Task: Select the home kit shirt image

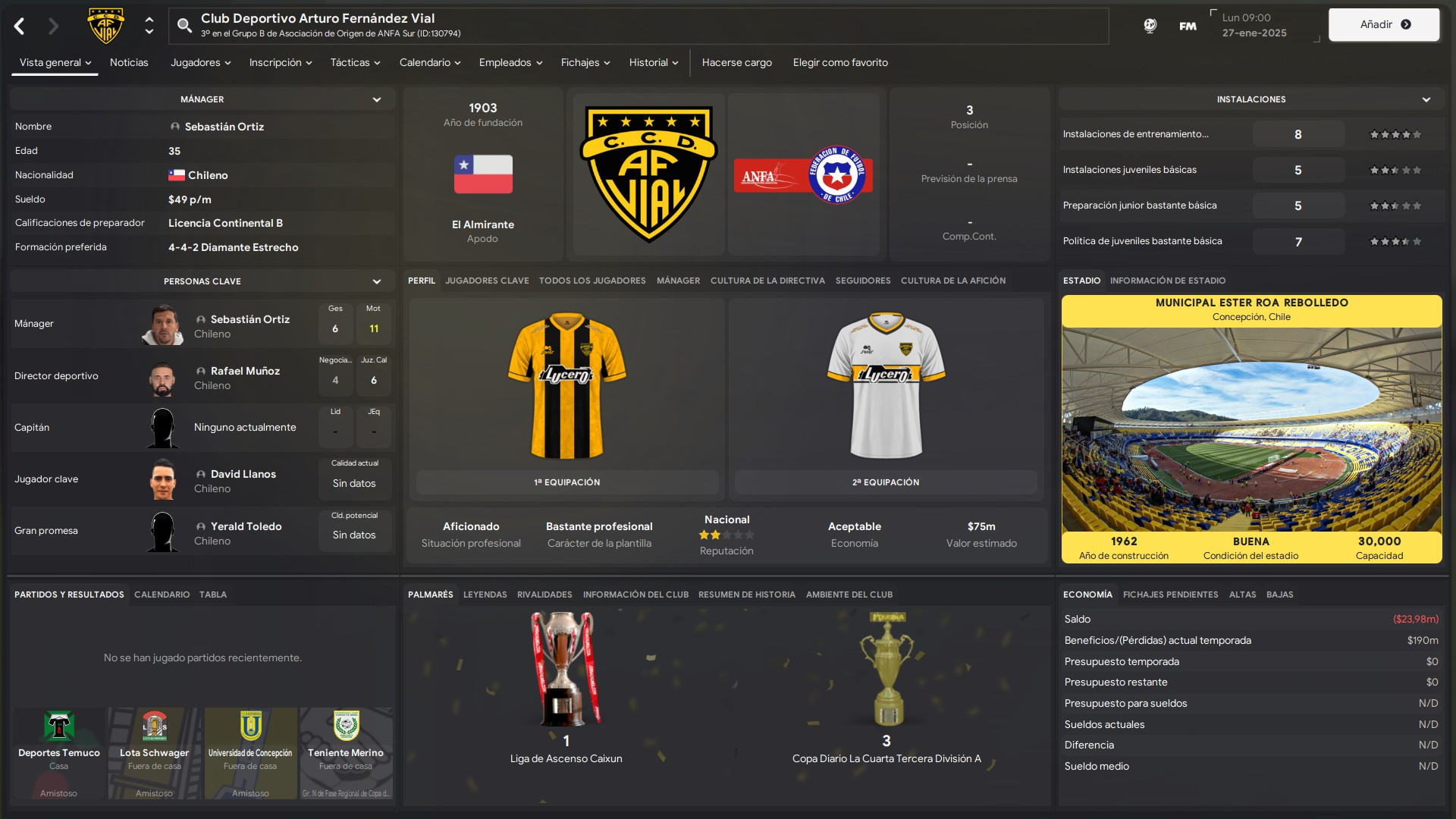Action: coord(567,385)
